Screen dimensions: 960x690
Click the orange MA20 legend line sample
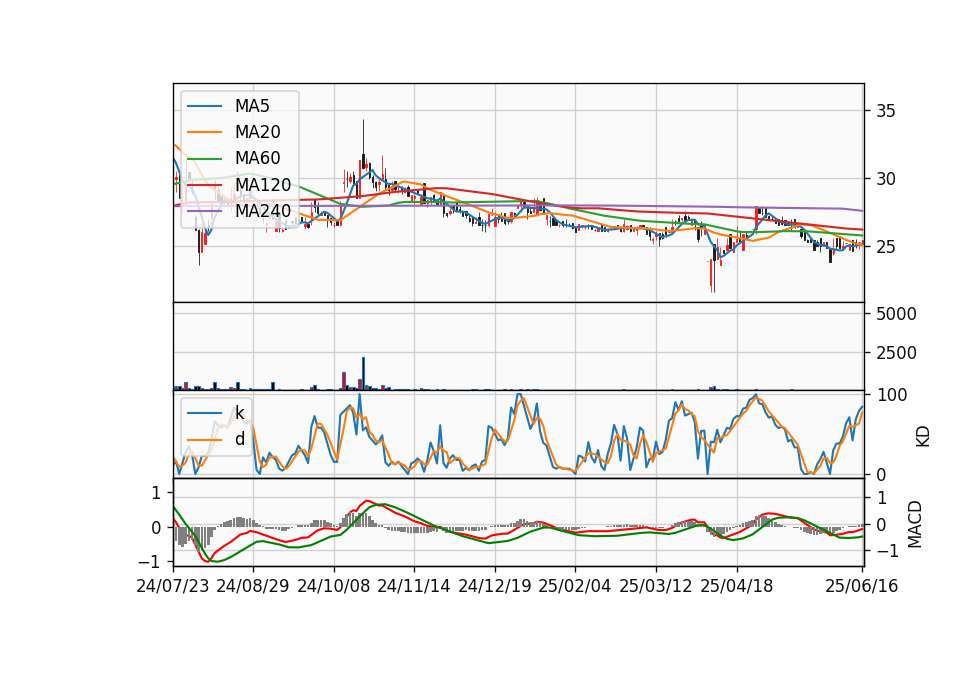pyautogui.click(x=204, y=132)
